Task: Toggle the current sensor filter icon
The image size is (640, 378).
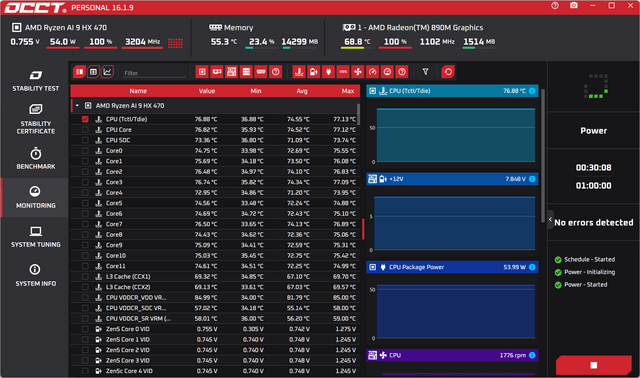Action: pos(343,72)
